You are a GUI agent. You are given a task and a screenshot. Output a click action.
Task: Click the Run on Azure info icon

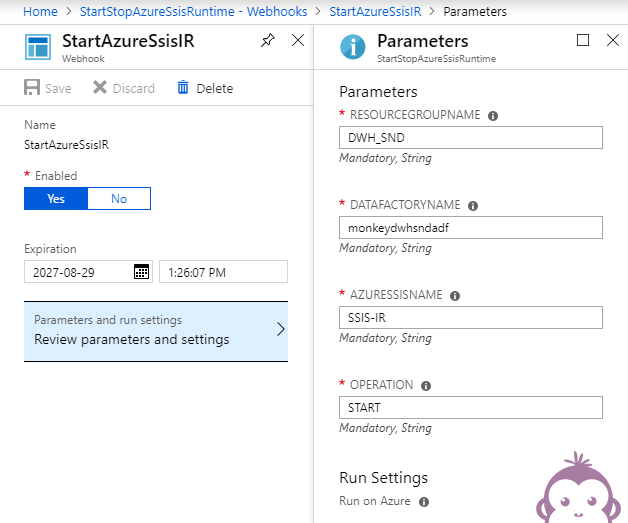(424, 502)
